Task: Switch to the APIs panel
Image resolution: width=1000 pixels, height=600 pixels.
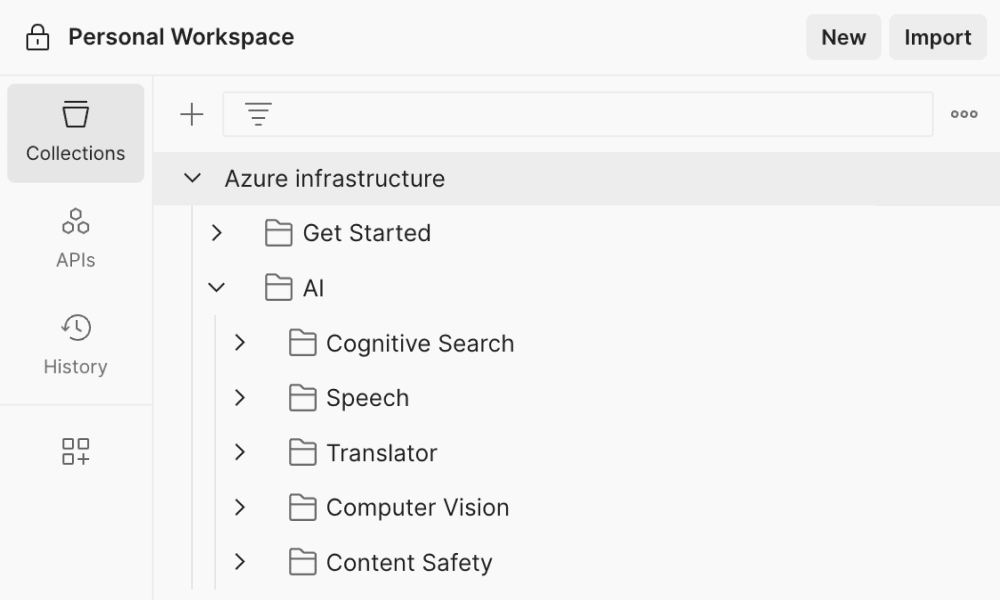Action: [75, 237]
